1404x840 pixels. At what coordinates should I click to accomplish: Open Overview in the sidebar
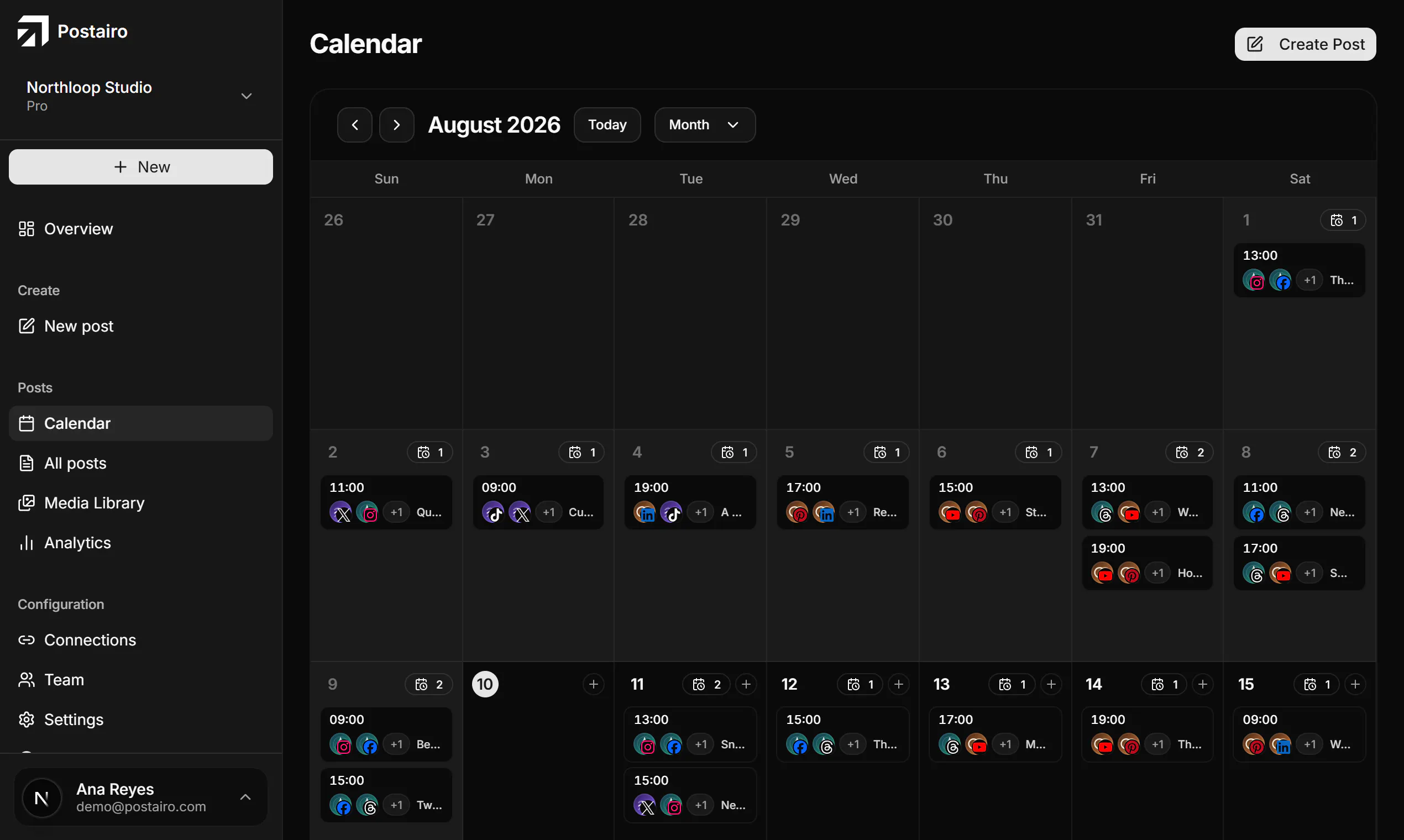coord(141,229)
